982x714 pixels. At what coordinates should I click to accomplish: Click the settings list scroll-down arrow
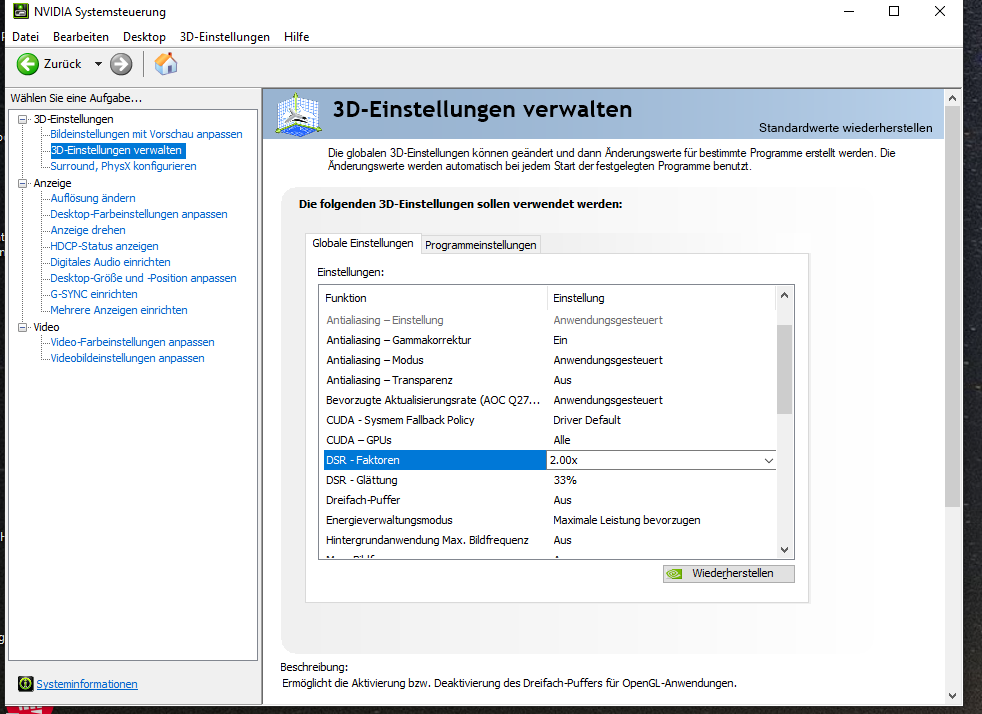click(x=784, y=550)
